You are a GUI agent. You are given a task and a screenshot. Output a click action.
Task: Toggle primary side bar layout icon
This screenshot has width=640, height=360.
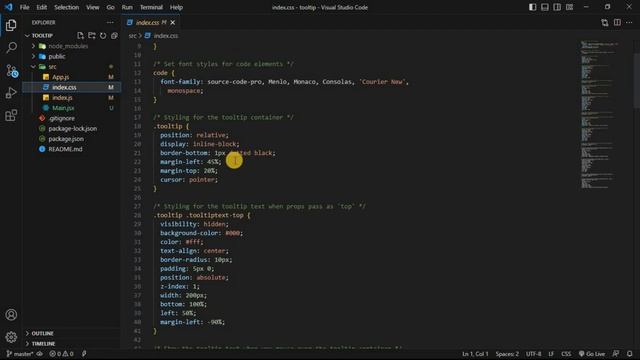click(533, 7)
